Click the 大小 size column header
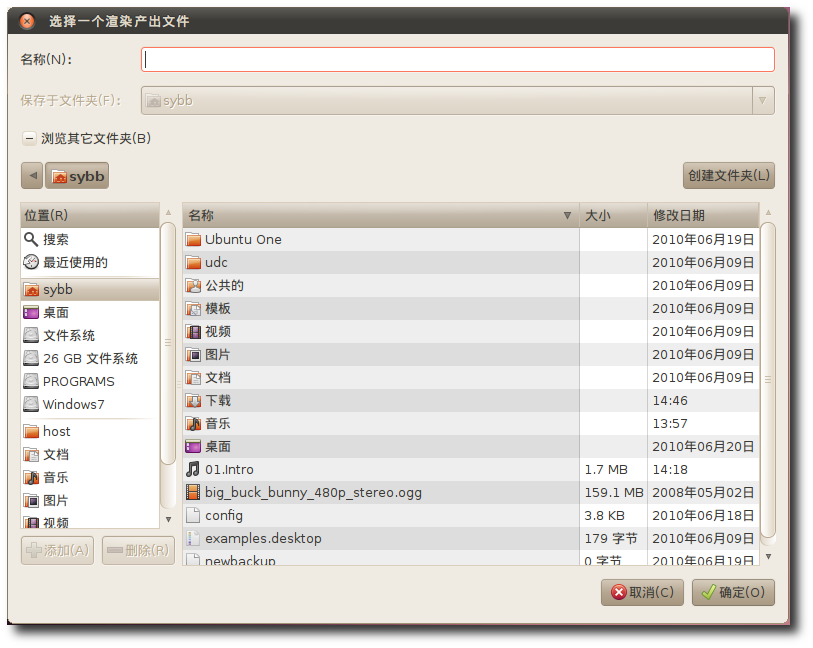The image size is (813, 648). pyautogui.click(x=613, y=216)
